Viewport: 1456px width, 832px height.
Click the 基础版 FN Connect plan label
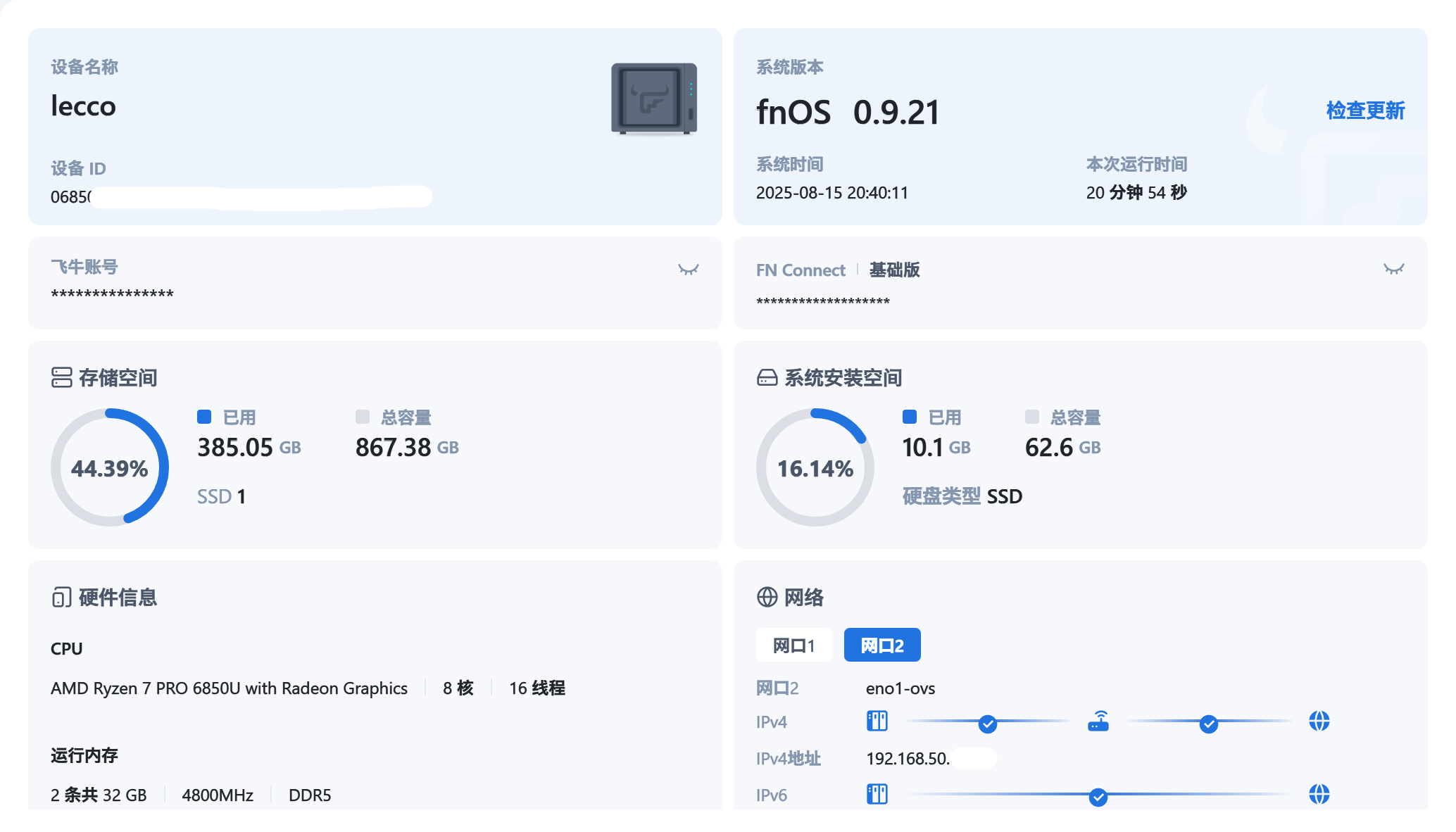894,270
